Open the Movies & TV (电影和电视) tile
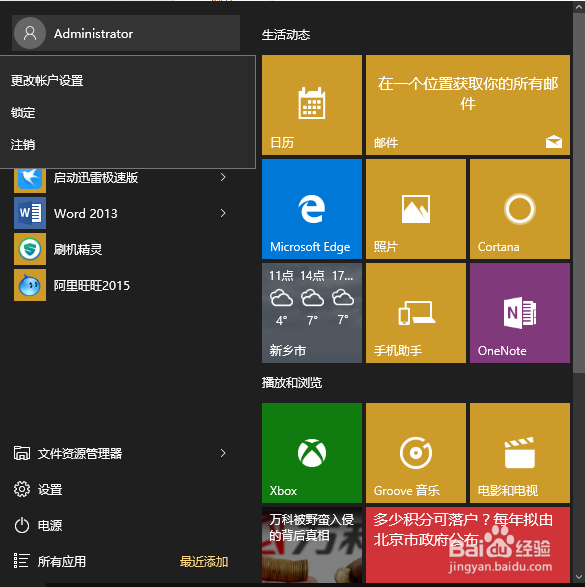The width and height of the screenshot is (585, 587). (x=520, y=453)
